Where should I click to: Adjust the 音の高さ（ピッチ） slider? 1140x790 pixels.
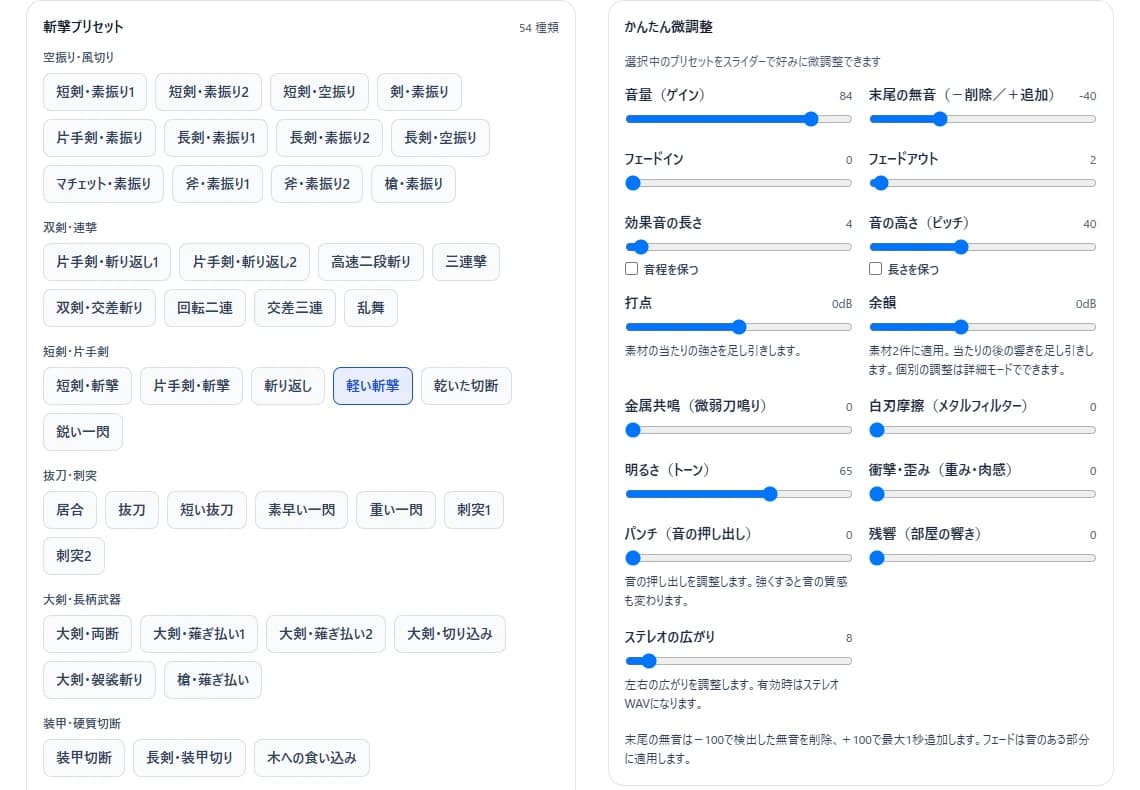pyautogui.click(x=982, y=247)
